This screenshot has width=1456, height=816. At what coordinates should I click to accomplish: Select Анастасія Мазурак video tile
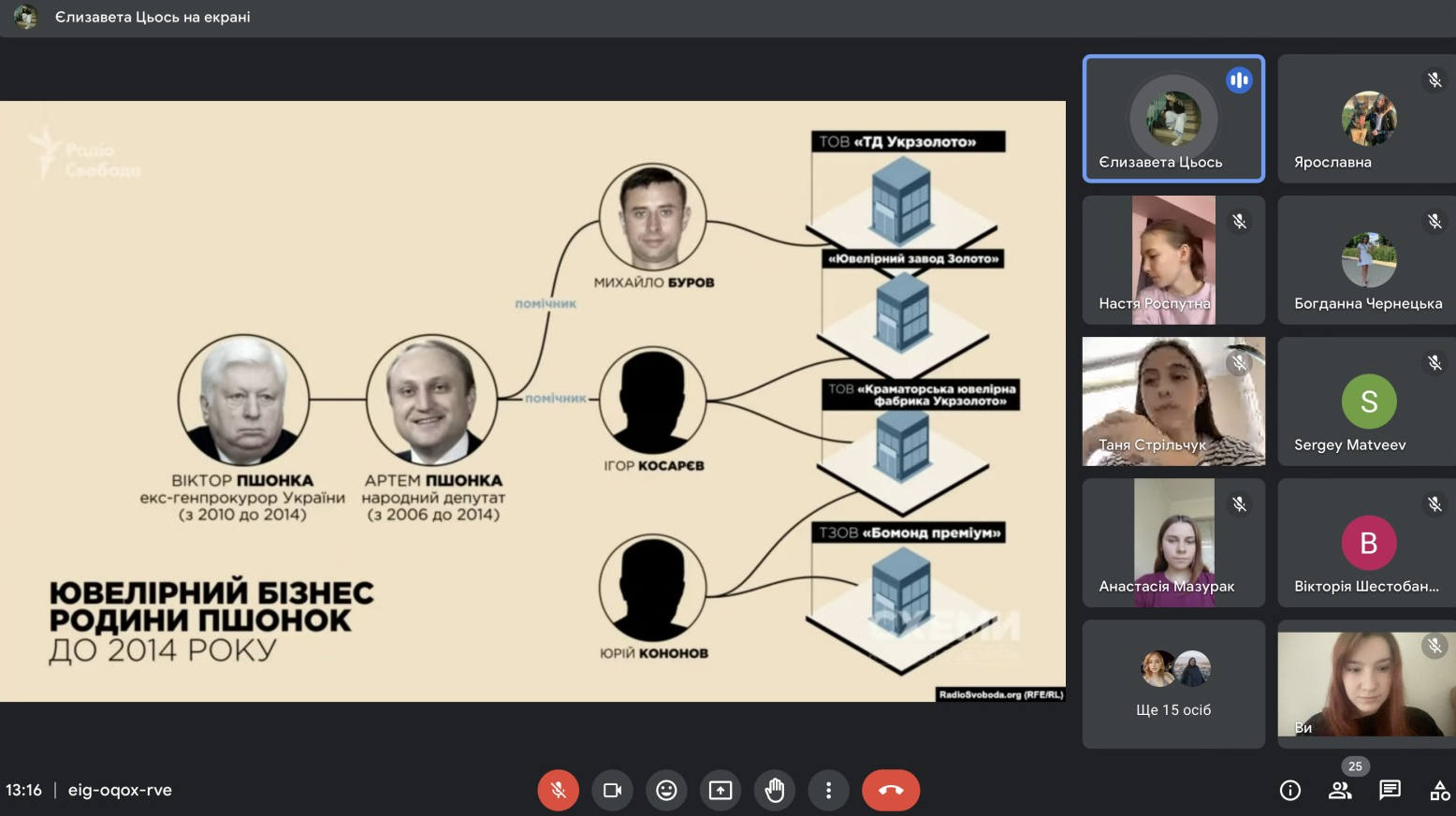coord(1173,543)
